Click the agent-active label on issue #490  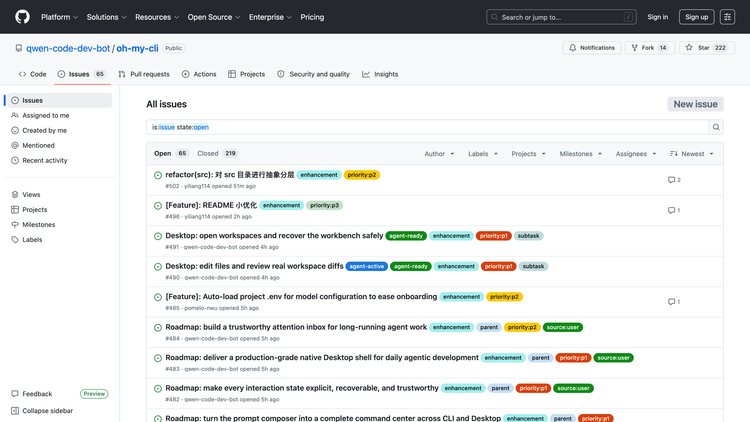tap(367, 267)
